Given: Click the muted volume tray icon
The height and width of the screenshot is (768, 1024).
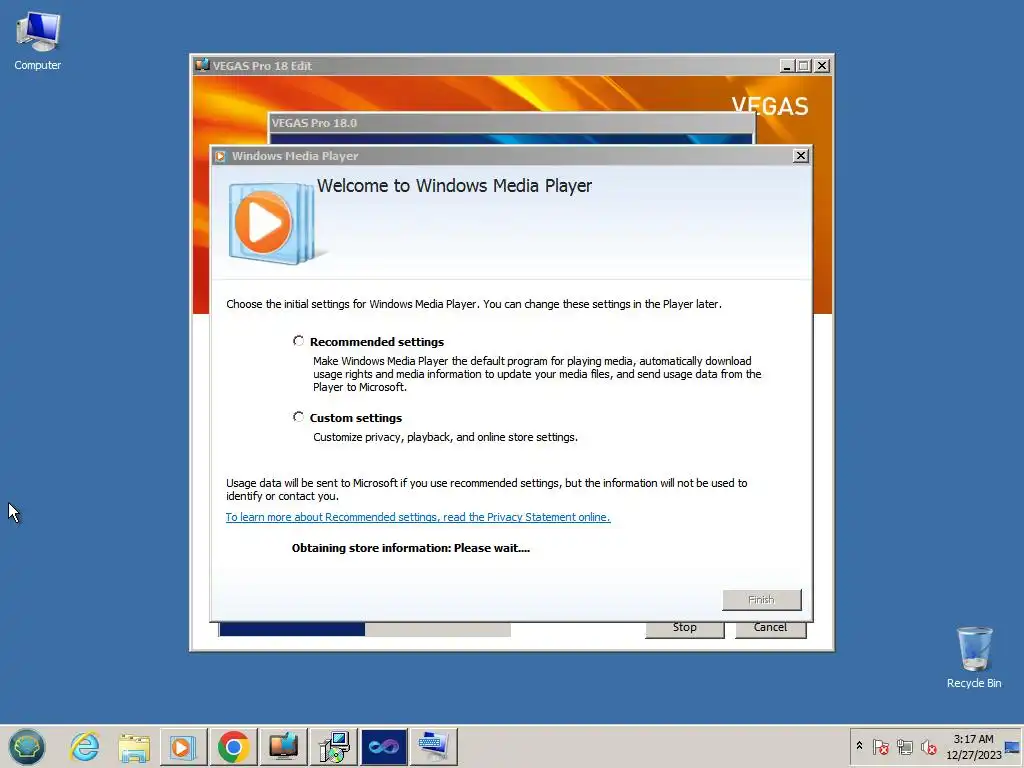Looking at the screenshot, I should pyautogui.click(x=928, y=746).
